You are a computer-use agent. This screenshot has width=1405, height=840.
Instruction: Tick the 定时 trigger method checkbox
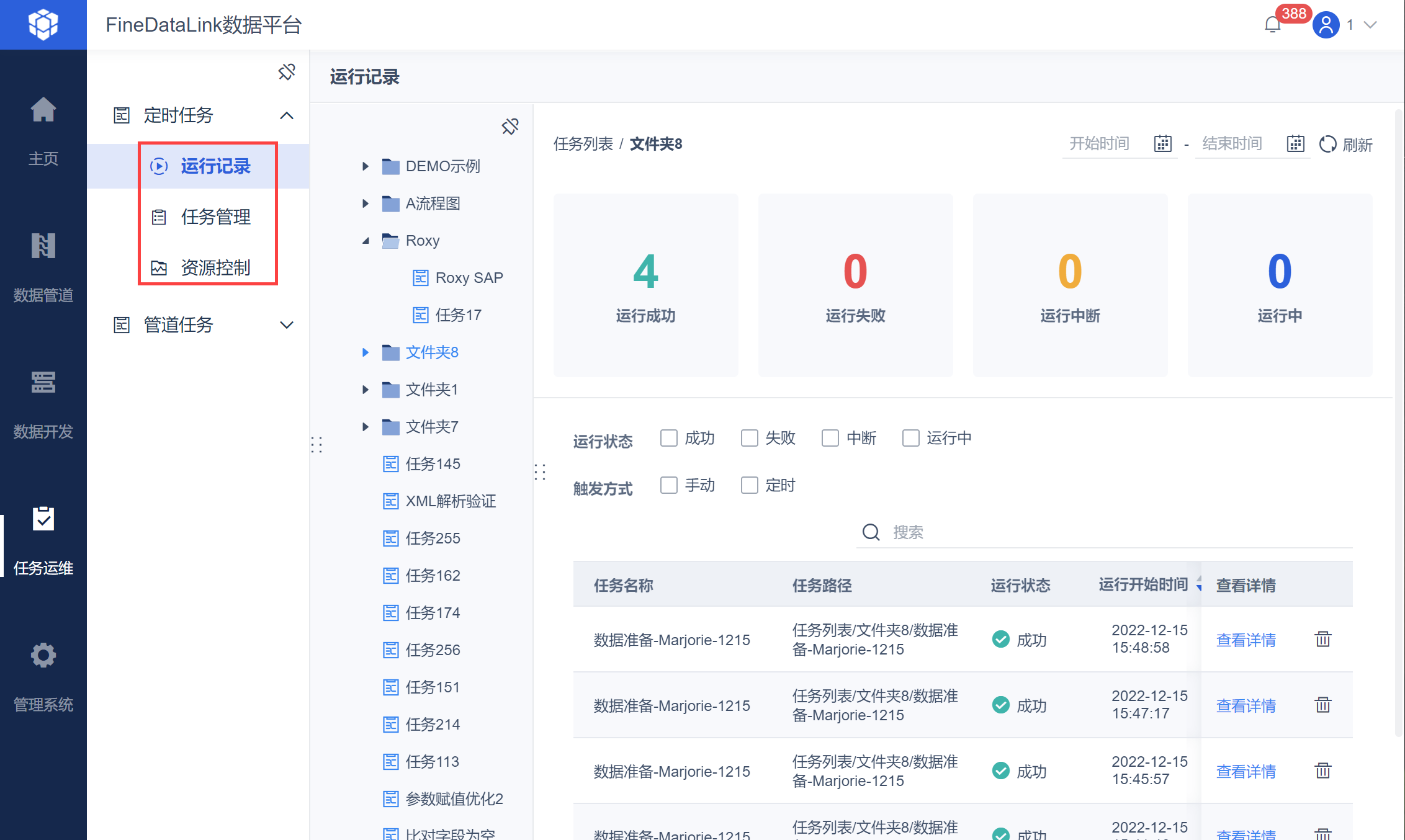(x=749, y=485)
